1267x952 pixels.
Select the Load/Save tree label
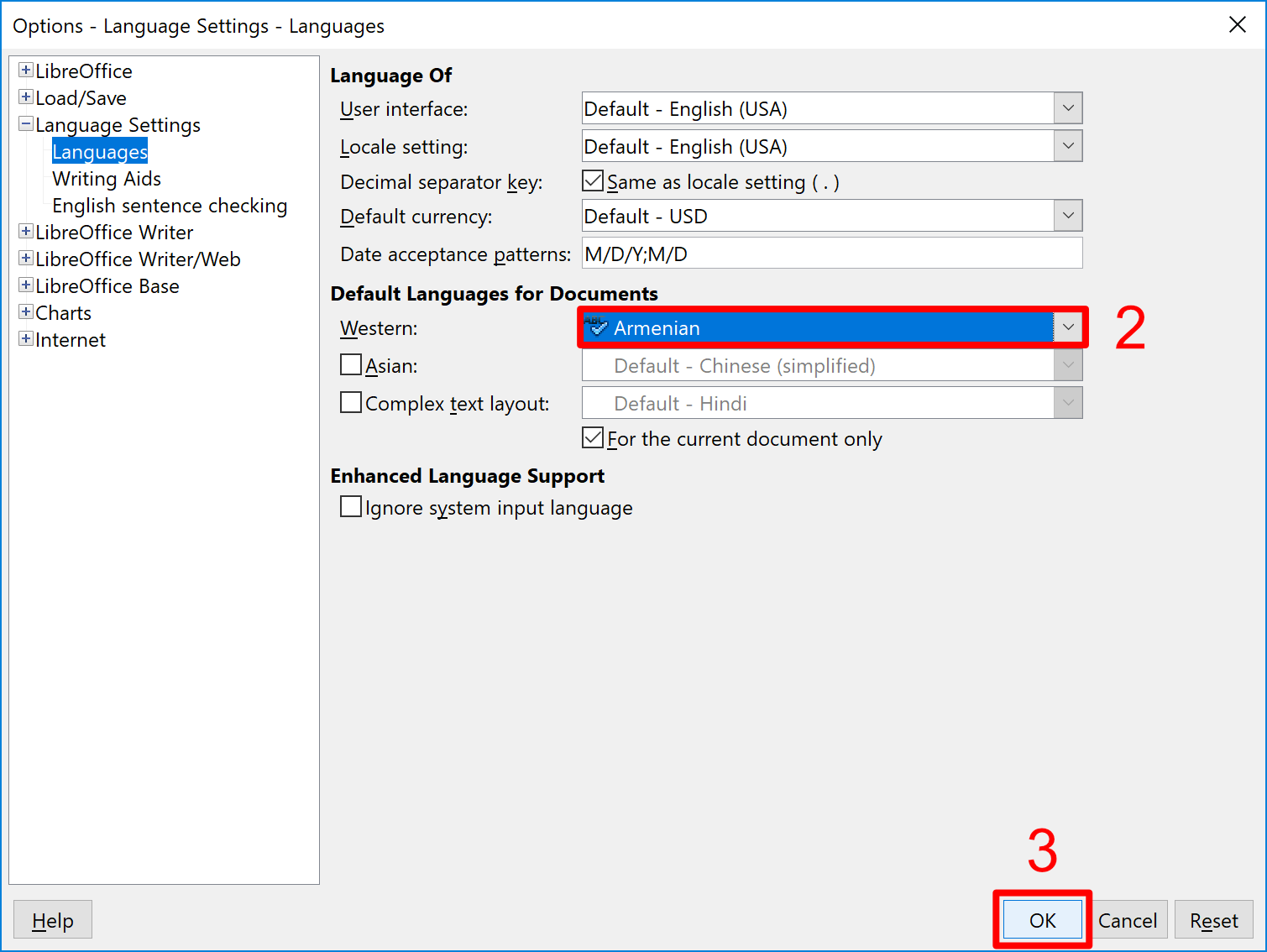click(x=81, y=98)
